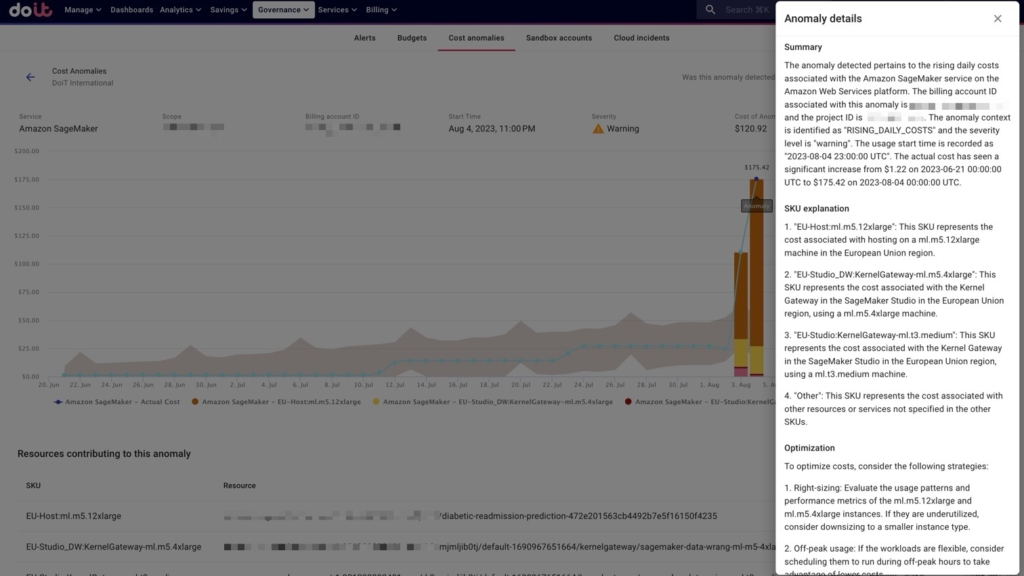The width and height of the screenshot is (1024, 576).
Task: Toggle Actual Cost series in legend
Action: [x=116, y=401]
